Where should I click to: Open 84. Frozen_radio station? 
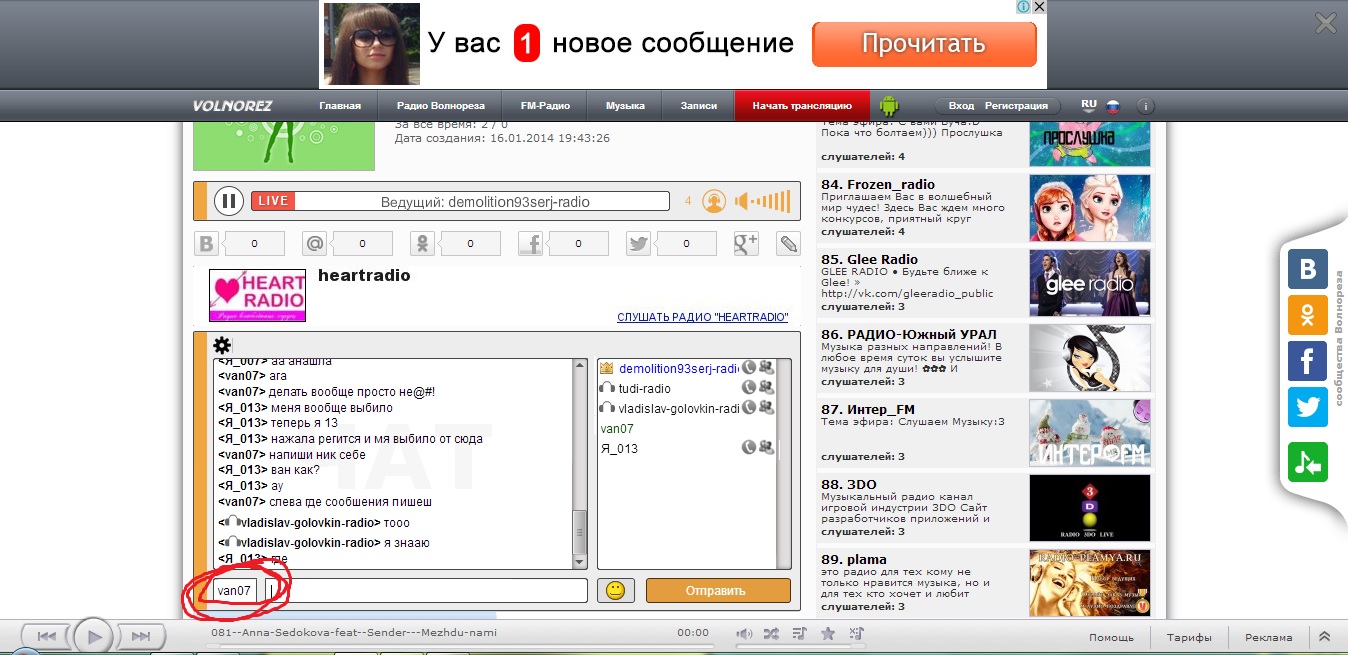(x=878, y=184)
